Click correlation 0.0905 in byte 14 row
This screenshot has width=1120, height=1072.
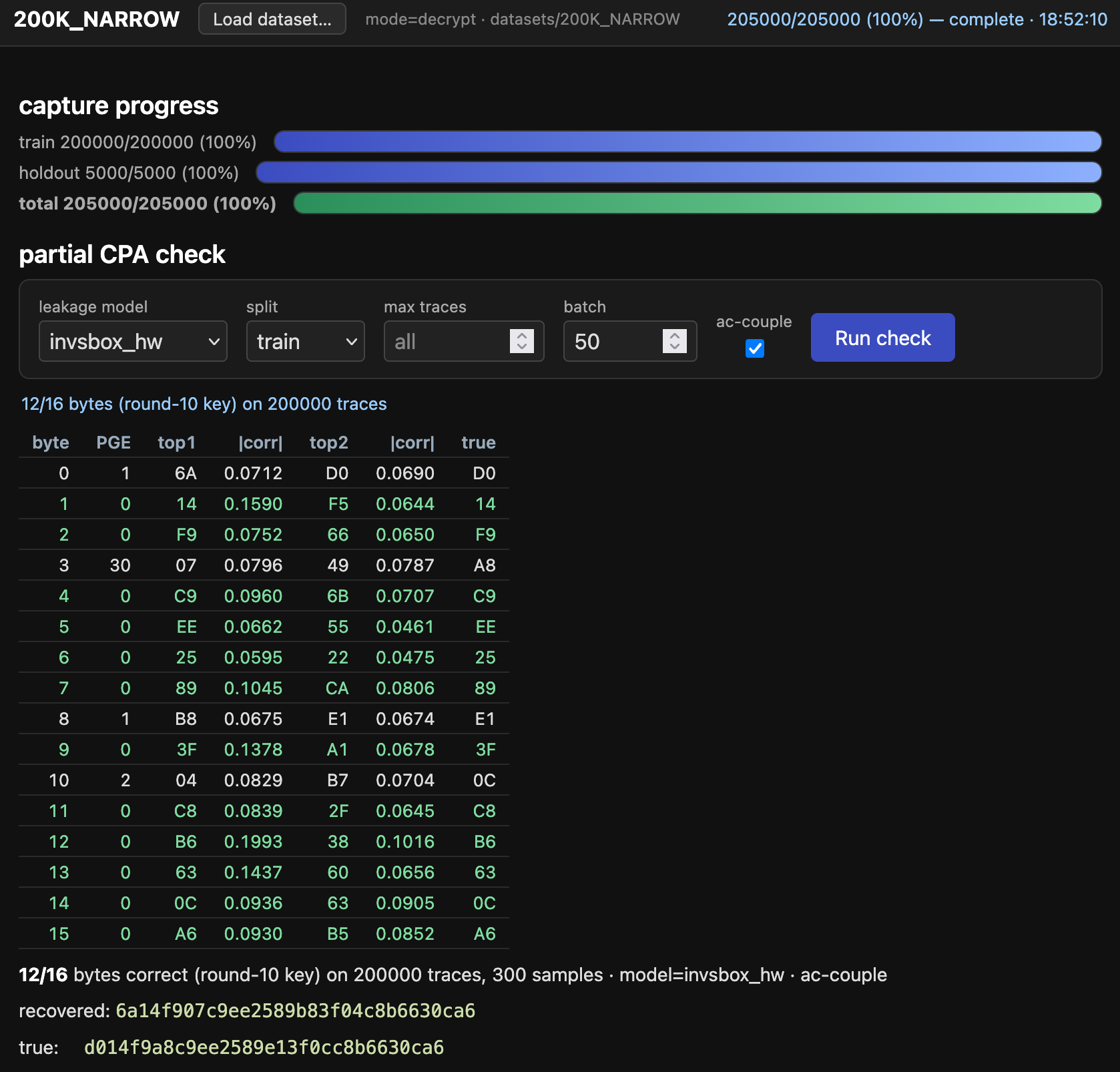pos(405,903)
